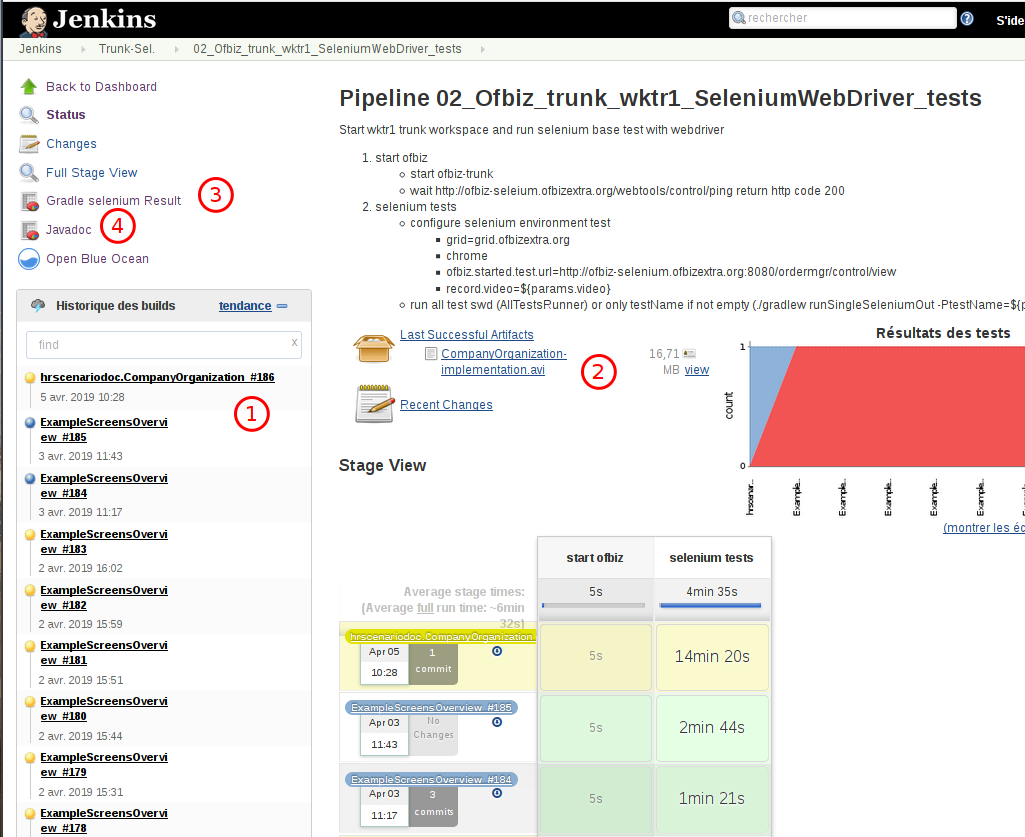The height and width of the screenshot is (837, 1025).
Task: Open Gradle selenium Result link
Action: (x=113, y=201)
